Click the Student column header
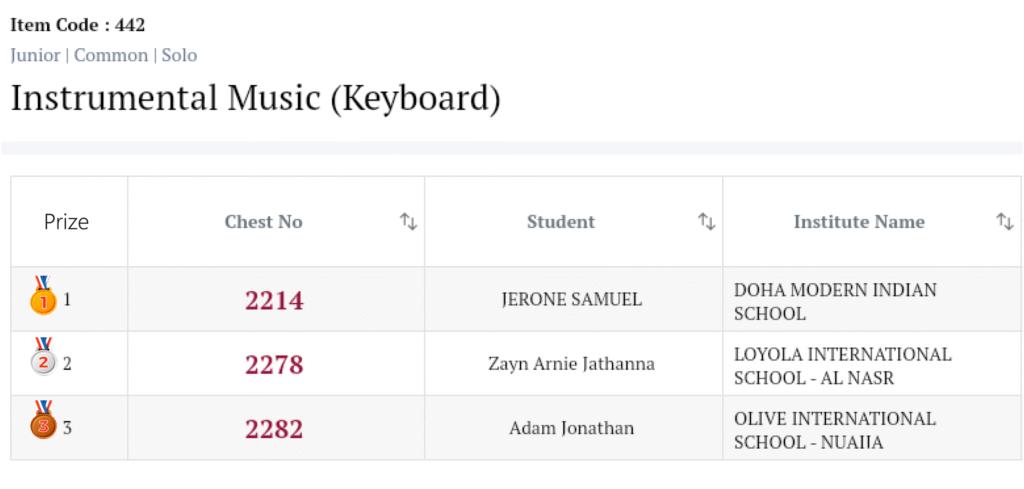This screenshot has height=489, width=1024. click(560, 222)
